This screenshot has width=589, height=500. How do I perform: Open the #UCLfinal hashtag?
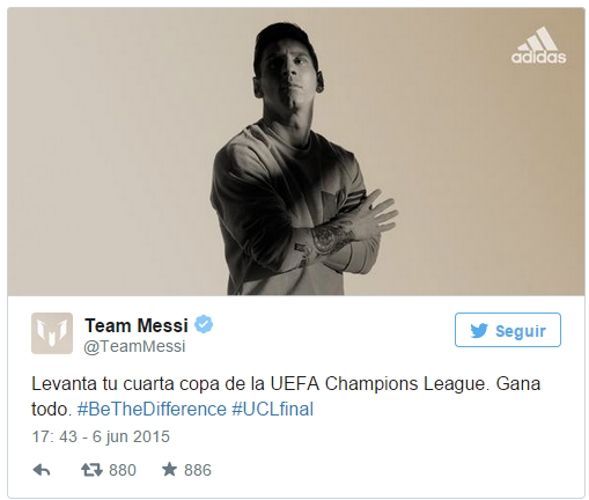[273, 409]
